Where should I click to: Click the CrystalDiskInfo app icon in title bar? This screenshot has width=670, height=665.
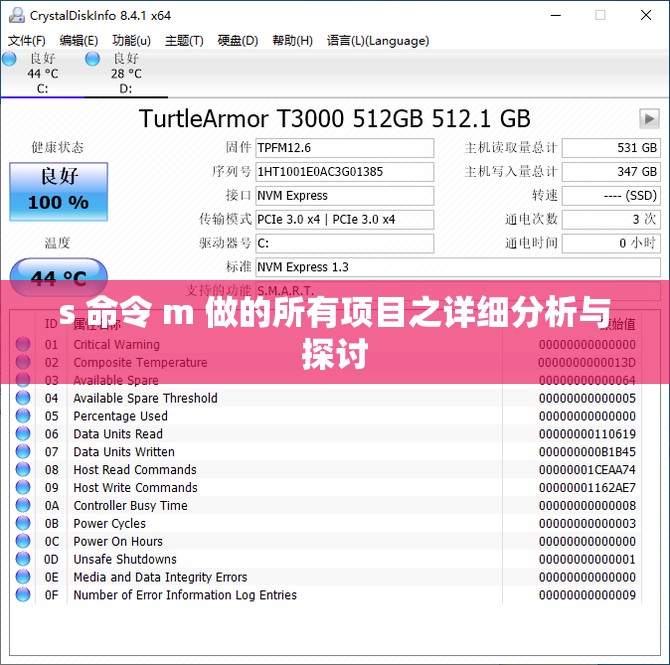click(x=17, y=15)
